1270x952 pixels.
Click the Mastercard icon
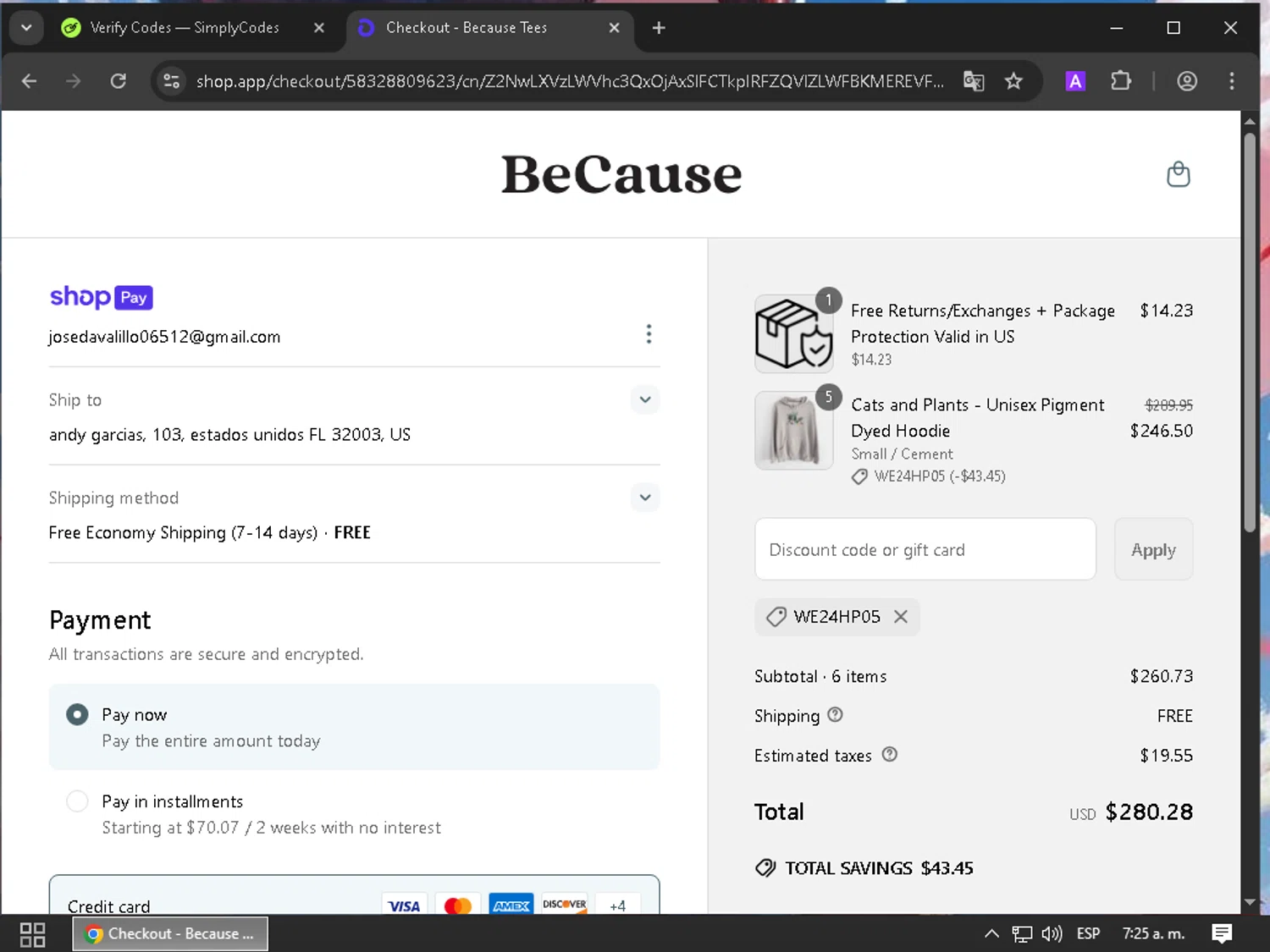pyautogui.click(x=458, y=905)
